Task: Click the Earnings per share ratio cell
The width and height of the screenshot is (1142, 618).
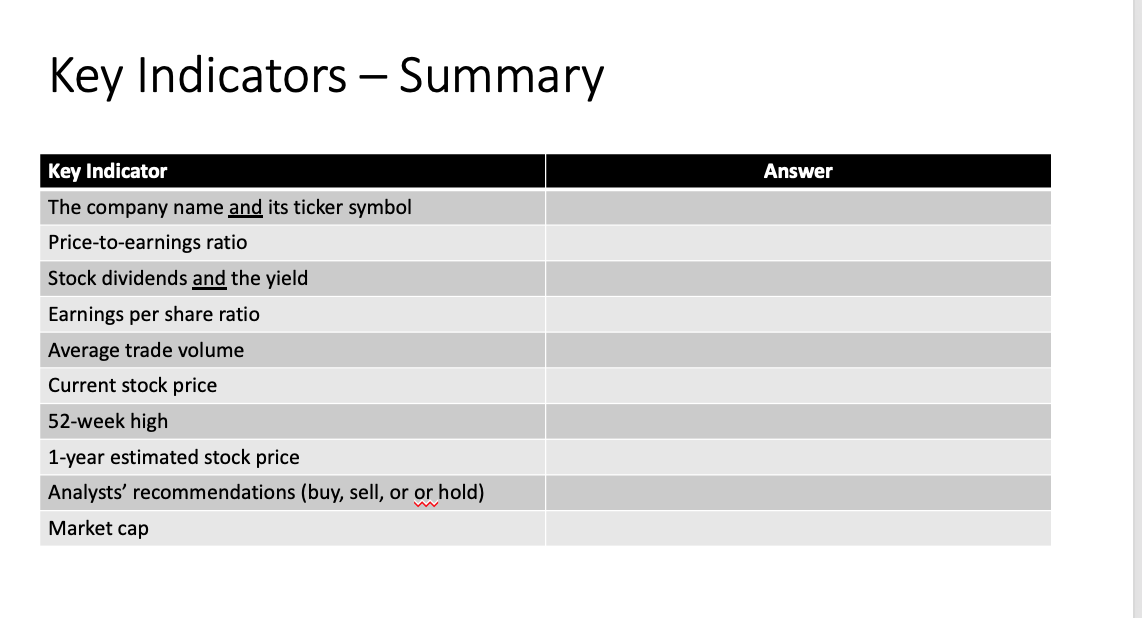Action: pyautogui.click(x=293, y=314)
